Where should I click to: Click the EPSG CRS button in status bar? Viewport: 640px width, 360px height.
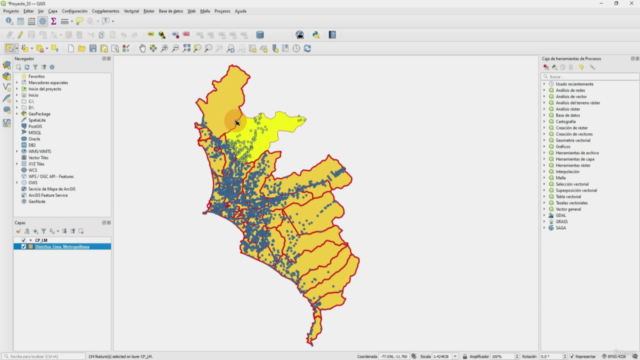[614, 356]
